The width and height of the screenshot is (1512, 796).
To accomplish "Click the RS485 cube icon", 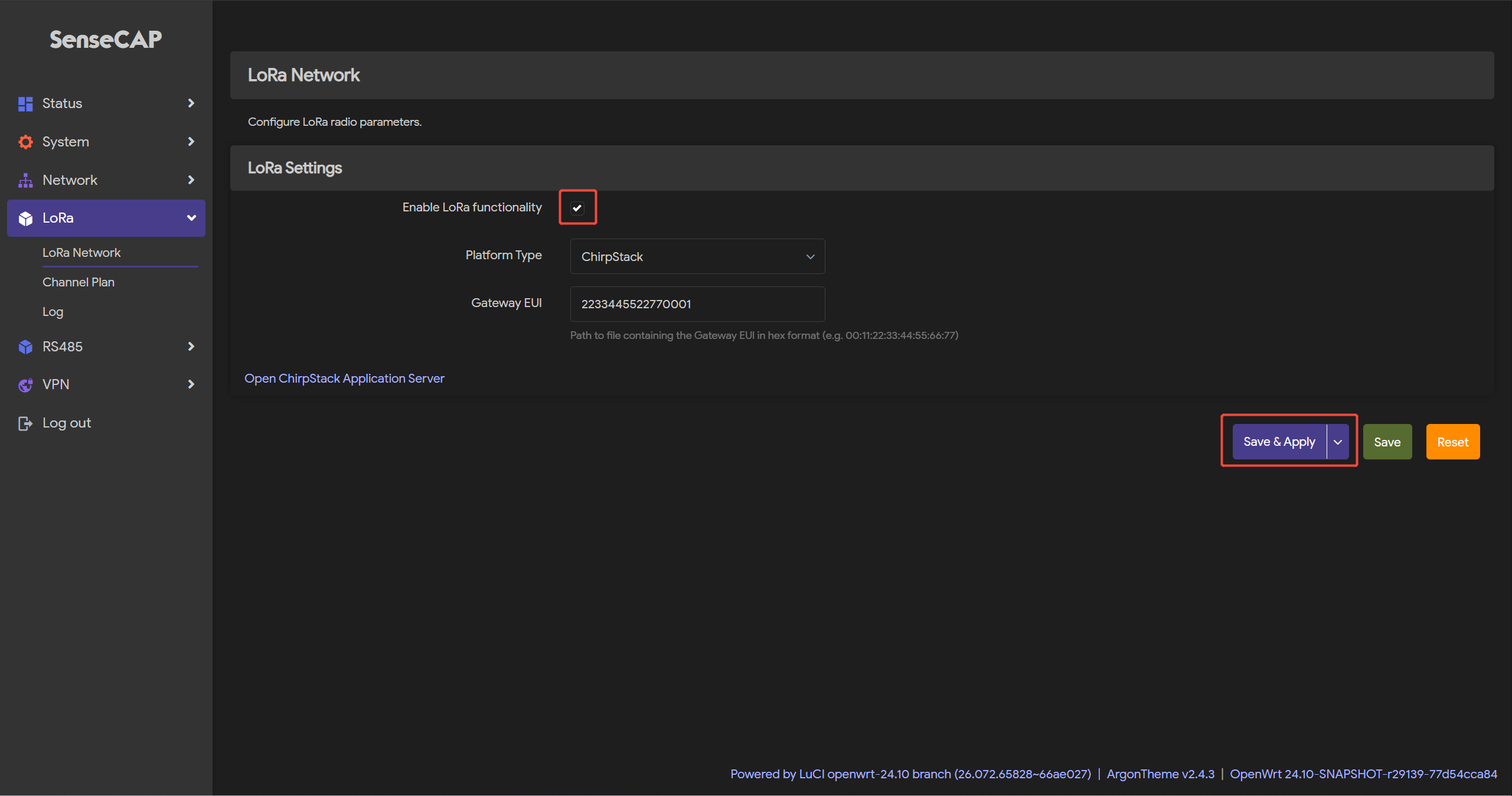I will coord(25,347).
